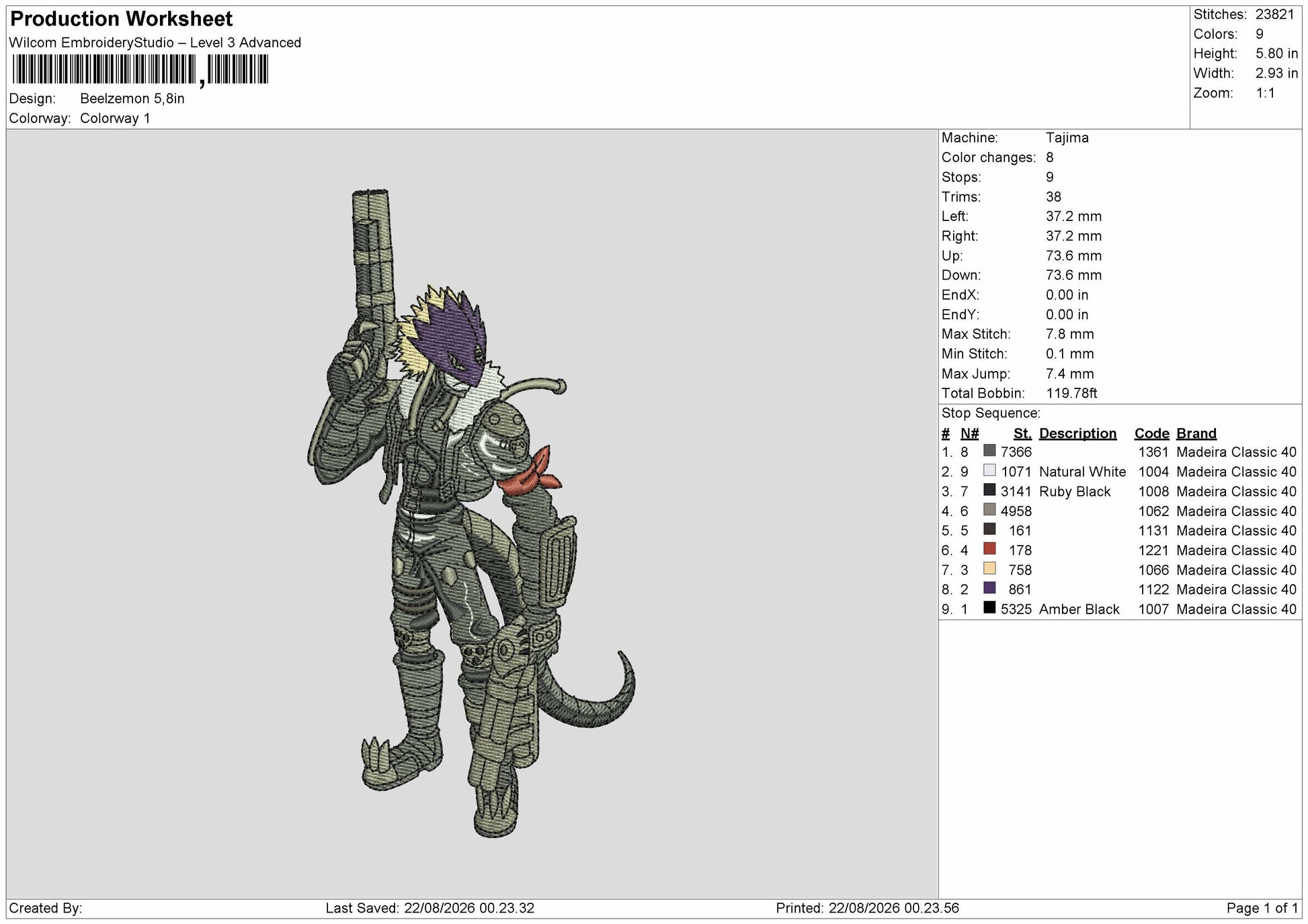
Task: Pick the Ruby Black thread swatch
Action: click(989, 490)
